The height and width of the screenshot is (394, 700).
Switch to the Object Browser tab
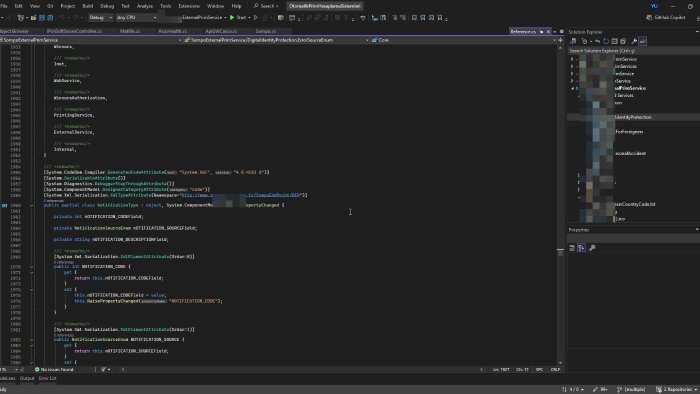[14, 31]
